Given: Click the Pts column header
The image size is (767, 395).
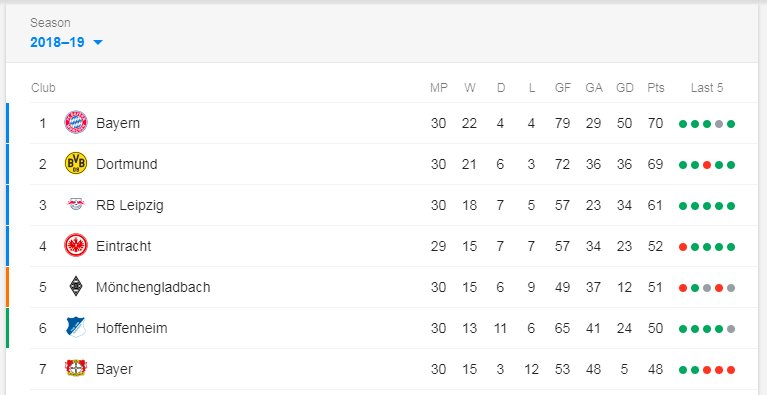Looking at the screenshot, I should (x=656, y=88).
